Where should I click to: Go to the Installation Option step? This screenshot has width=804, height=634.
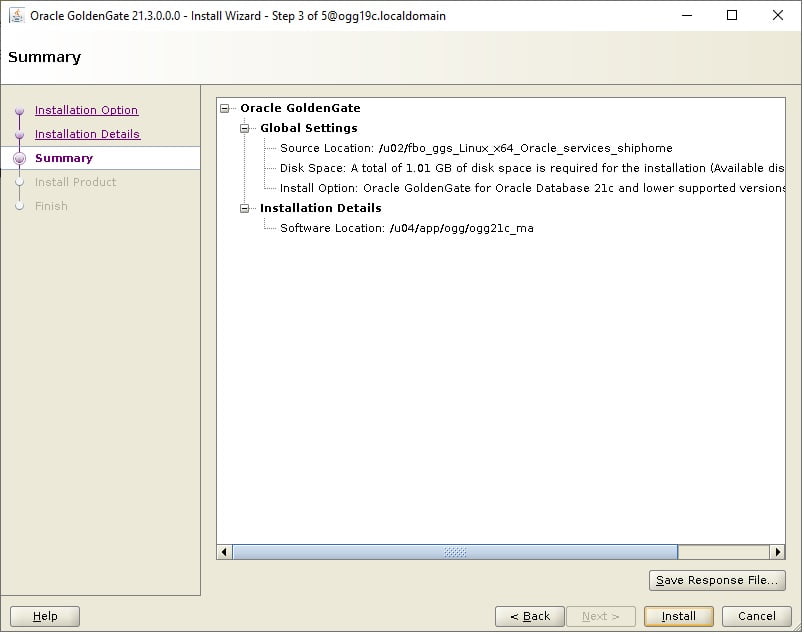click(x=86, y=110)
